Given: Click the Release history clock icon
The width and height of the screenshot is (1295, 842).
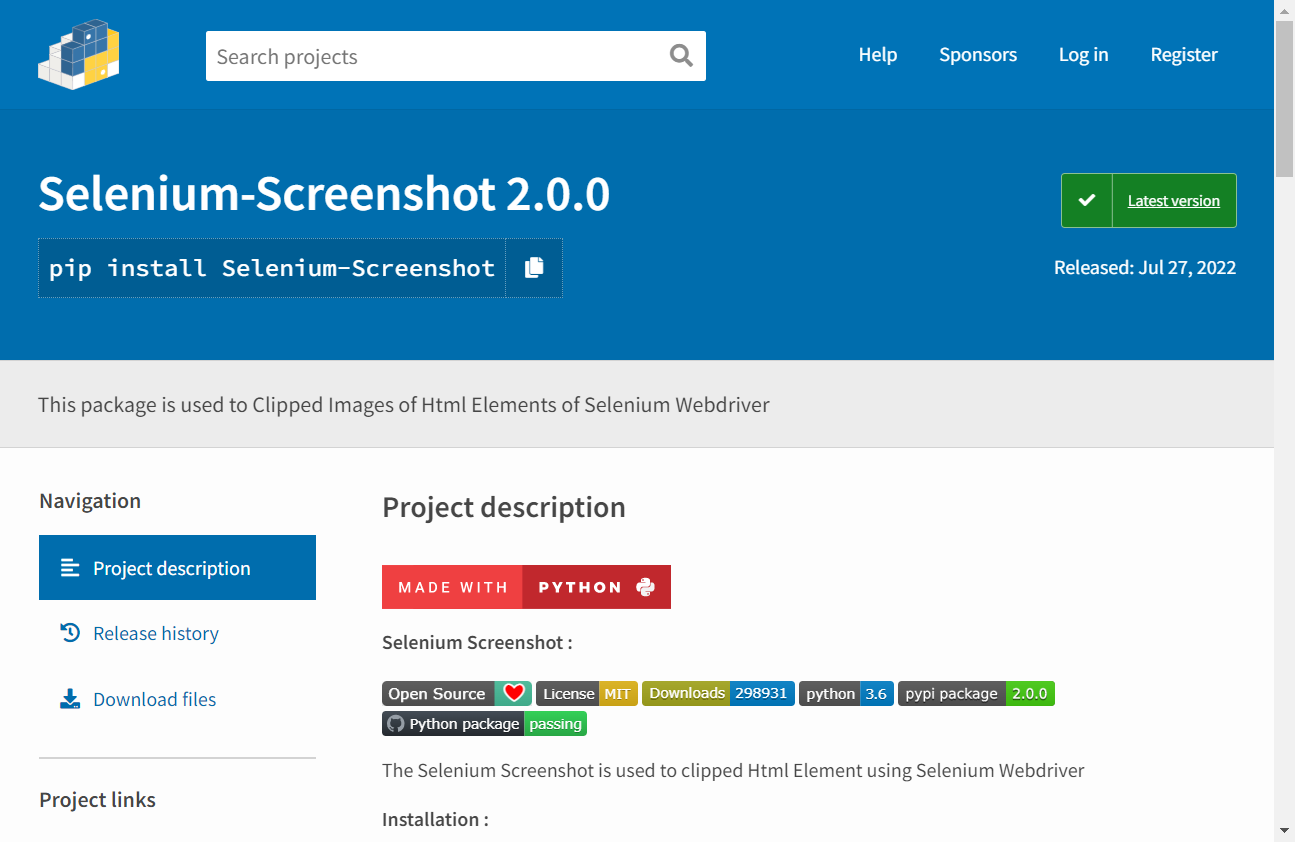Looking at the screenshot, I should pyautogui.click(x=70, y=633).
